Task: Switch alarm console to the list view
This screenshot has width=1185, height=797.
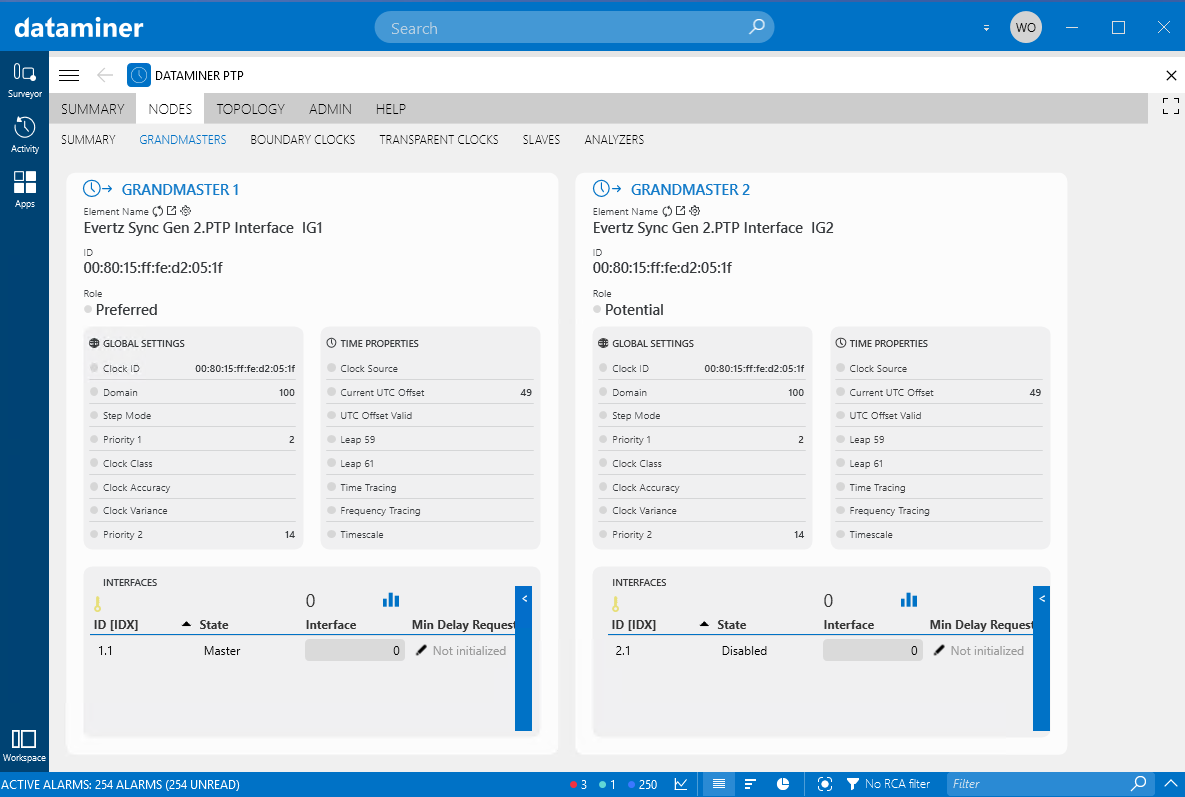Action: (x=719, y=784)
